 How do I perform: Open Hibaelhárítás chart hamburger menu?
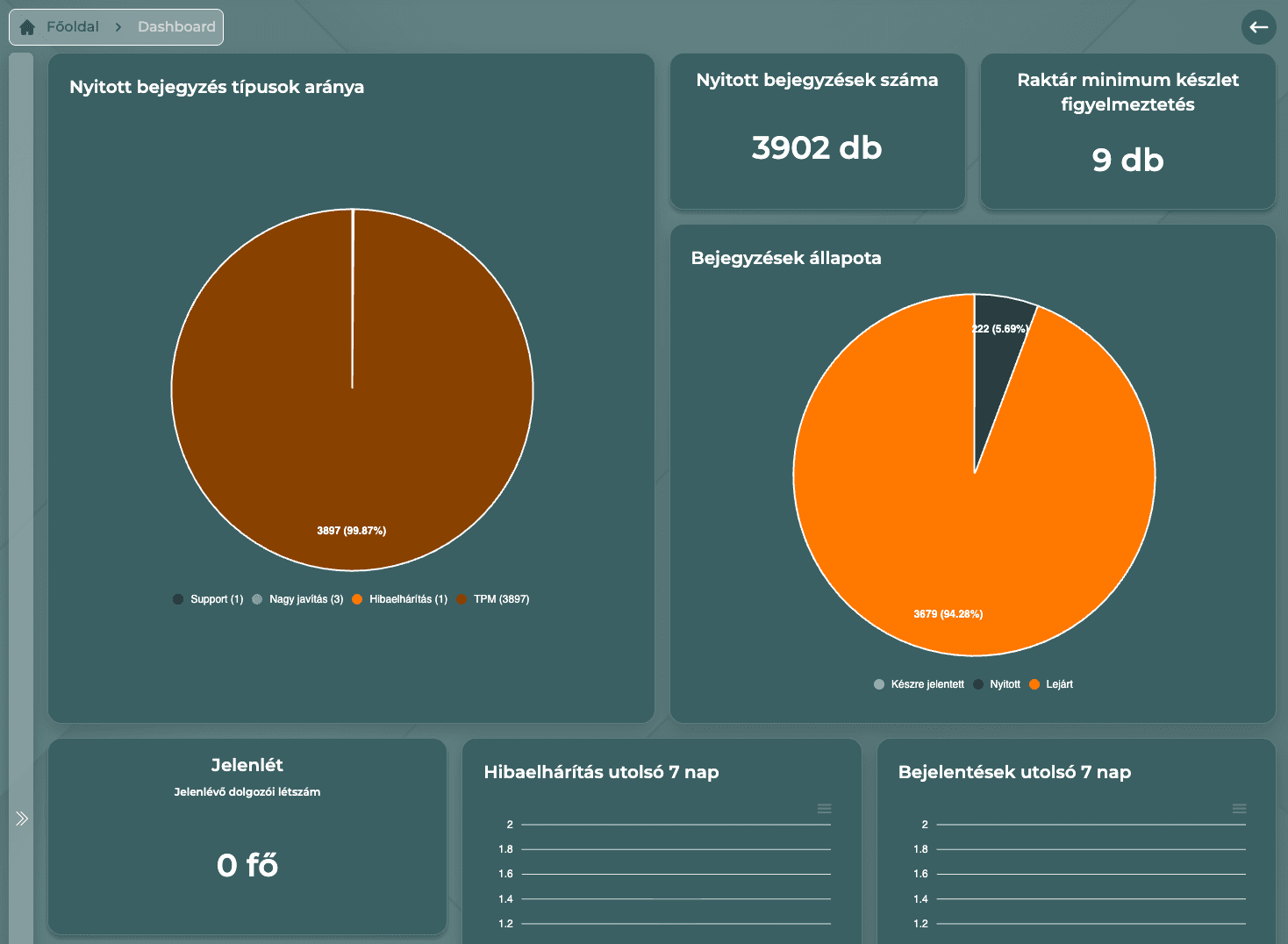coord(824,808)
